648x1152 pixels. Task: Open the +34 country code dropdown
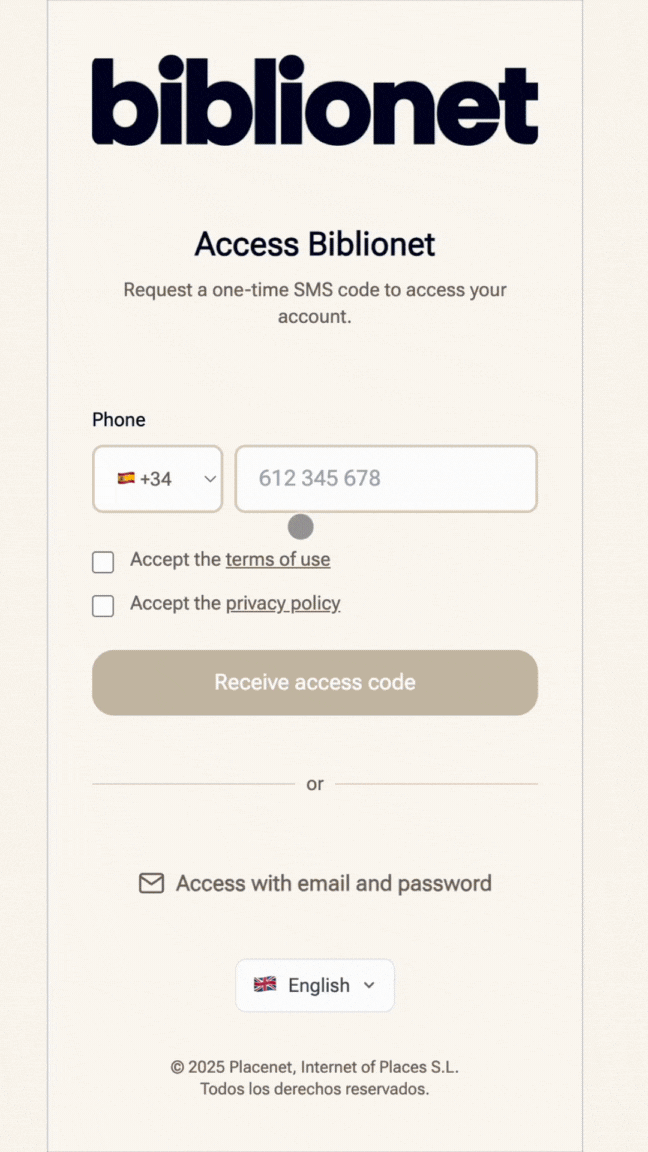pos(157,479)
